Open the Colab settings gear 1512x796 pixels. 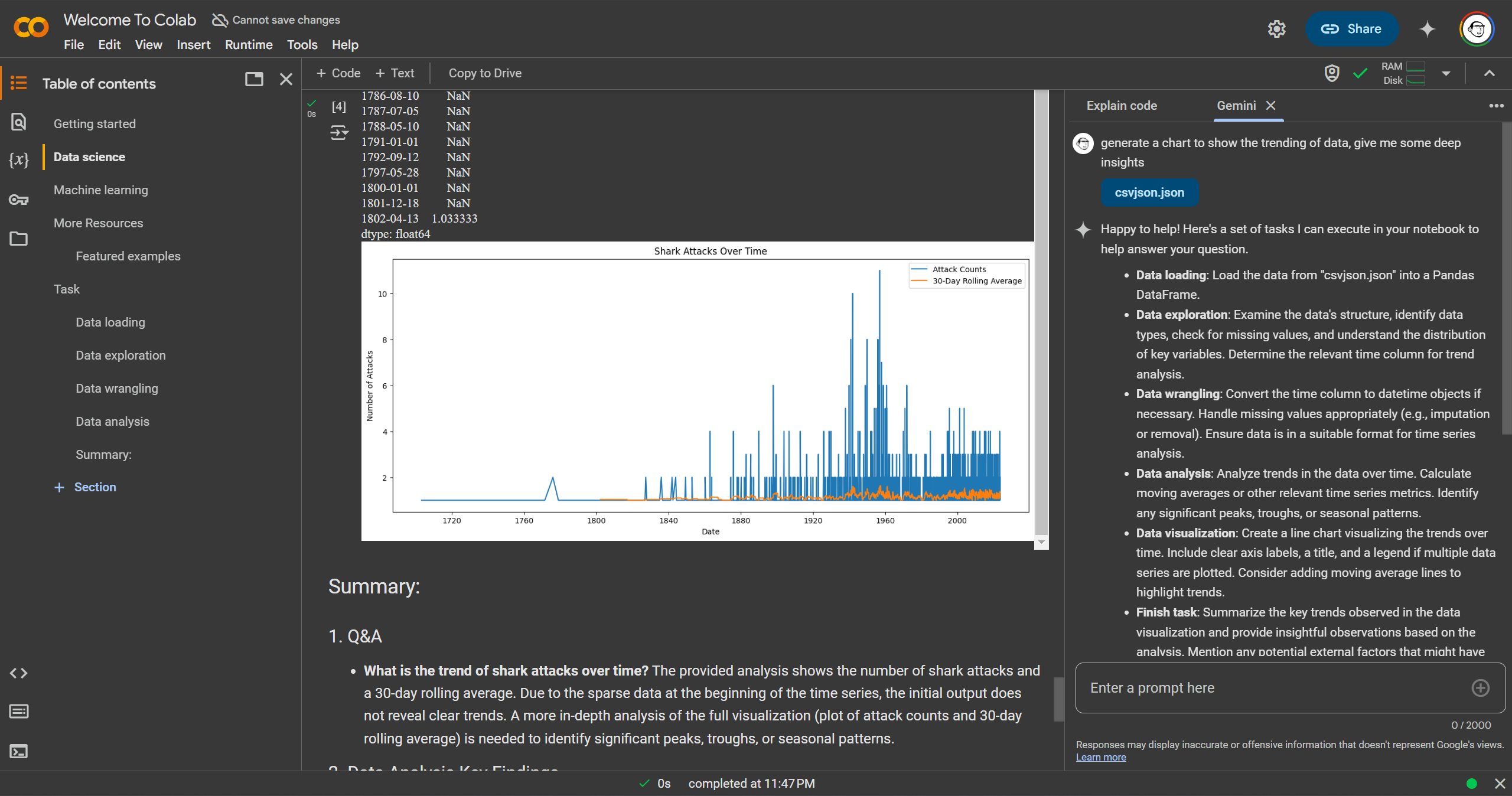pyautogui.click(x=1276, y=29)
